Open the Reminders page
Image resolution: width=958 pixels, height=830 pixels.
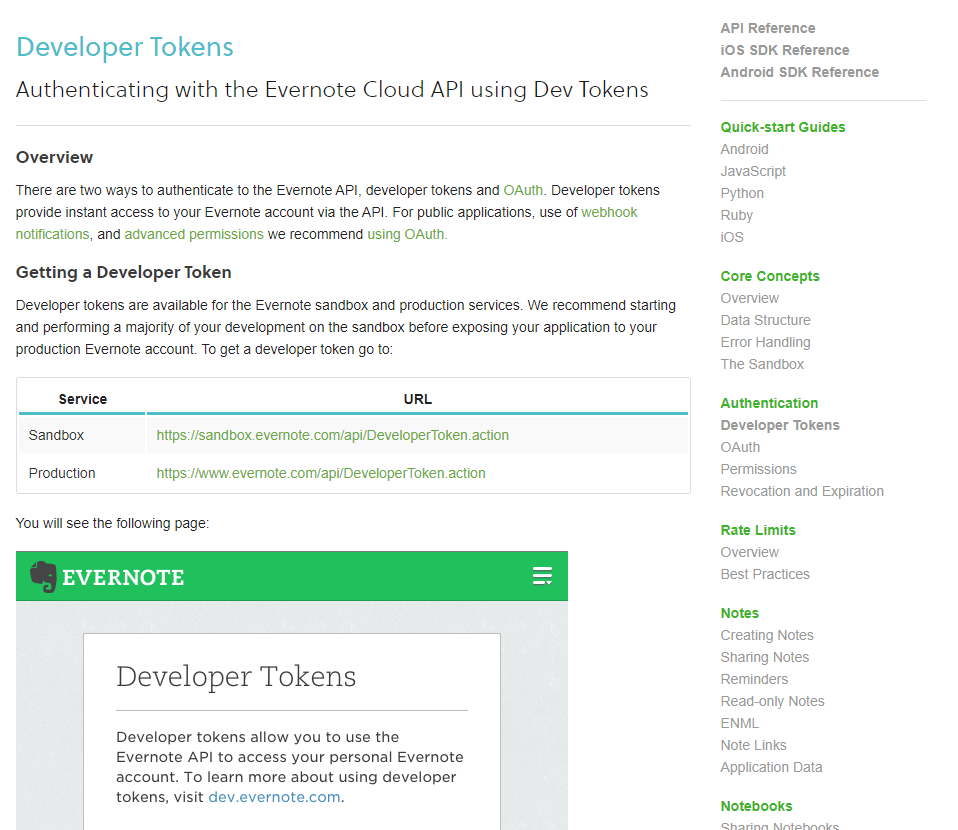coord(754,680)
